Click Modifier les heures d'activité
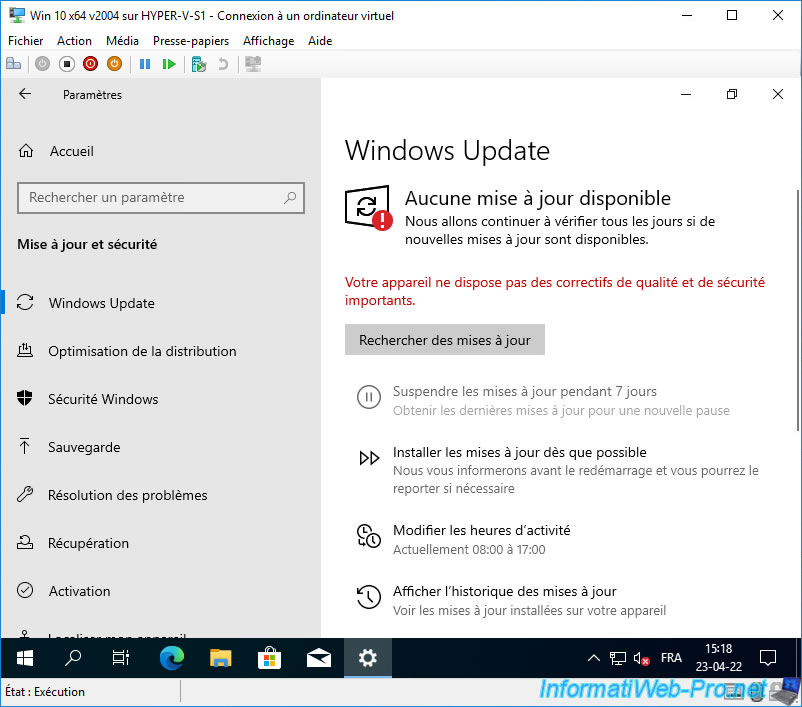 481,531
